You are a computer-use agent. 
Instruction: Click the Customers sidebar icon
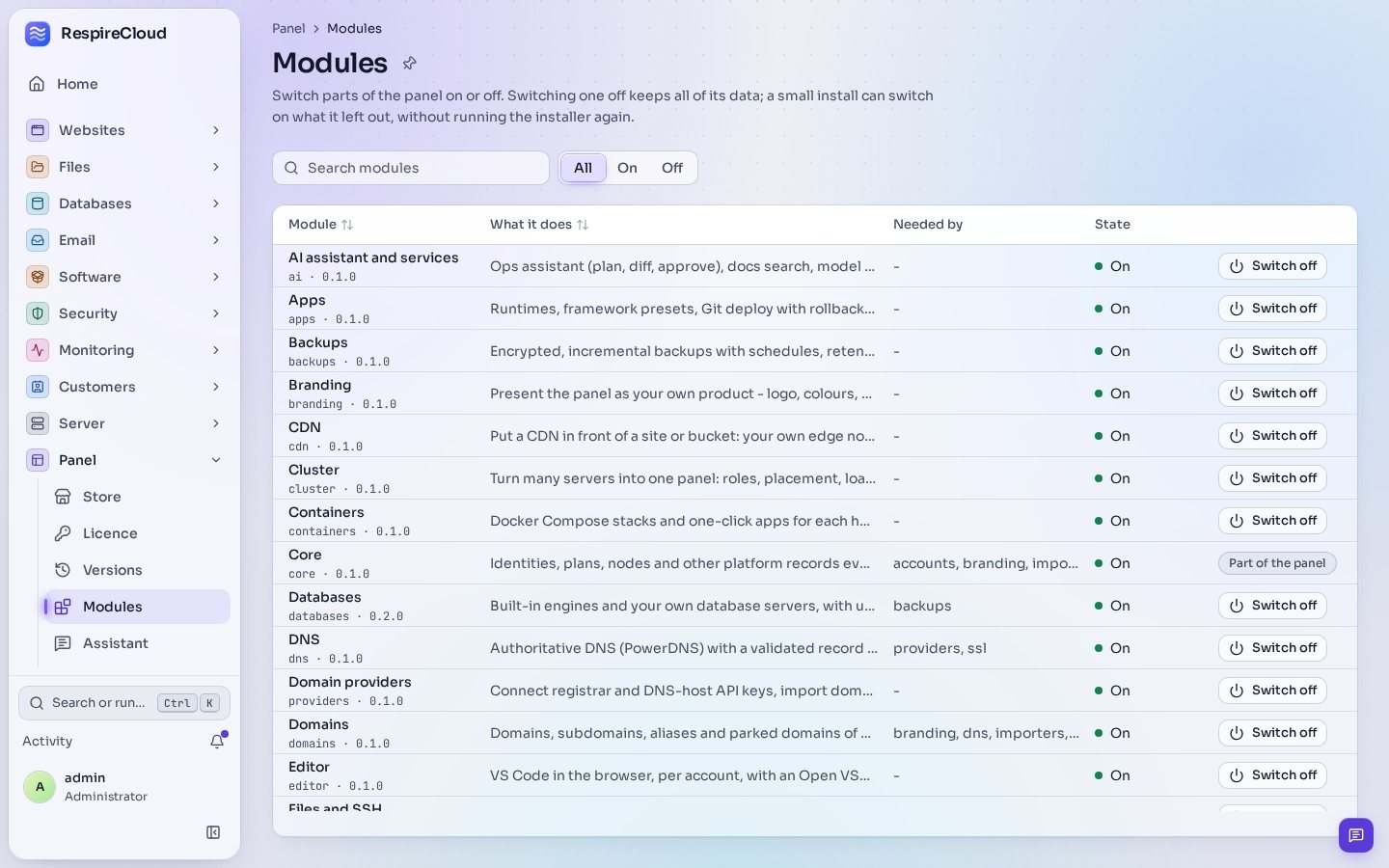coord(38,387)
